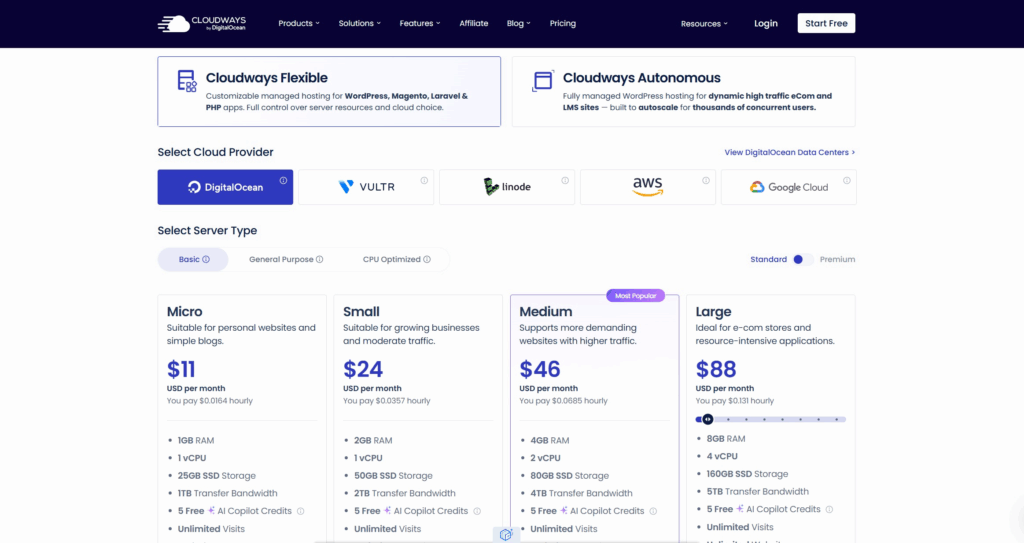Screen dimensions: 1024x543
Task: Go to the Affiliate page
Action: click(475, 23)
